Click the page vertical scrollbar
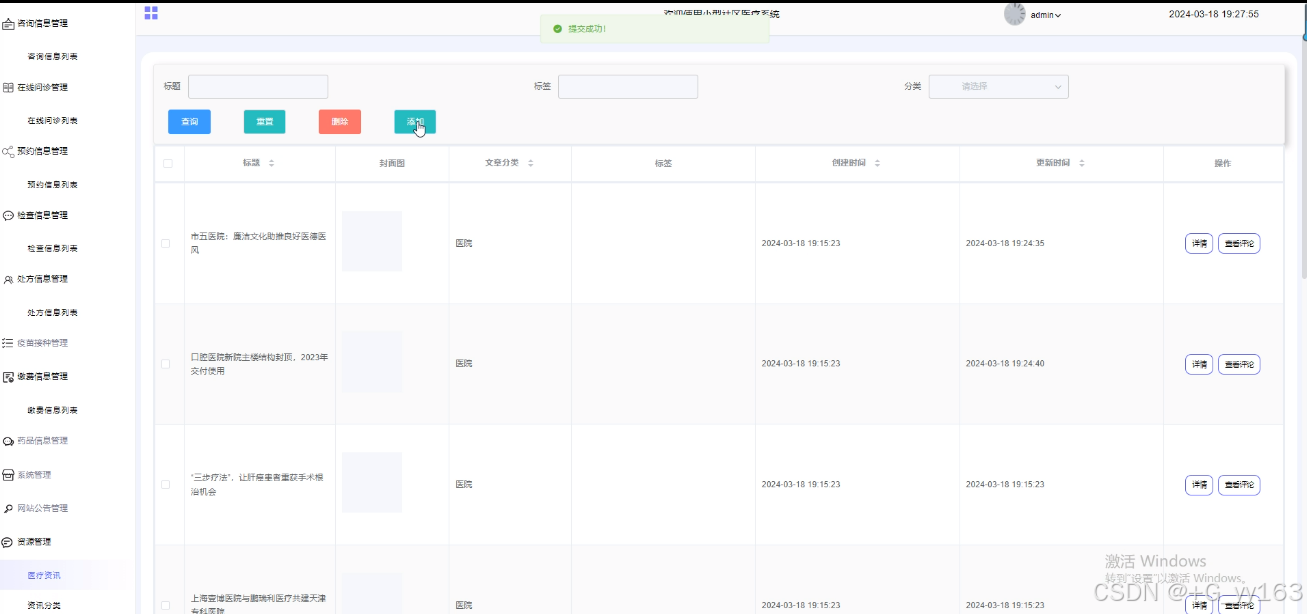1307x614 pixels. (x=1303, y=160)
